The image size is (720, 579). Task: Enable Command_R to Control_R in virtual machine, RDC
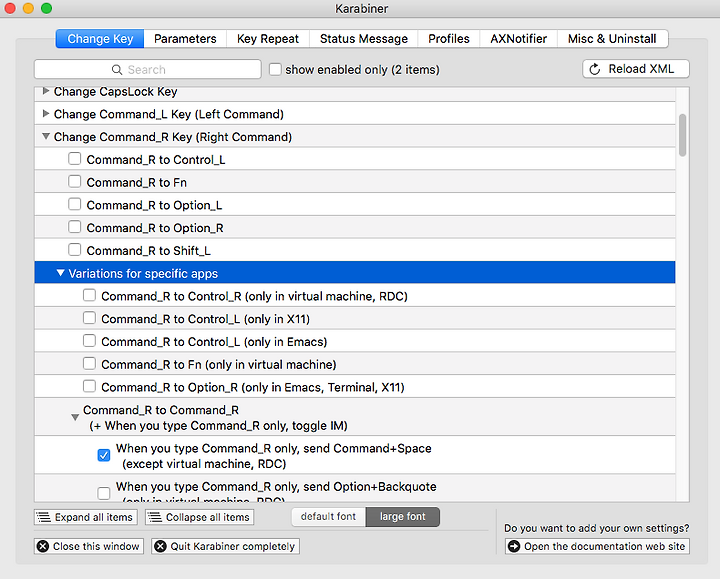[x=89, y=295]
